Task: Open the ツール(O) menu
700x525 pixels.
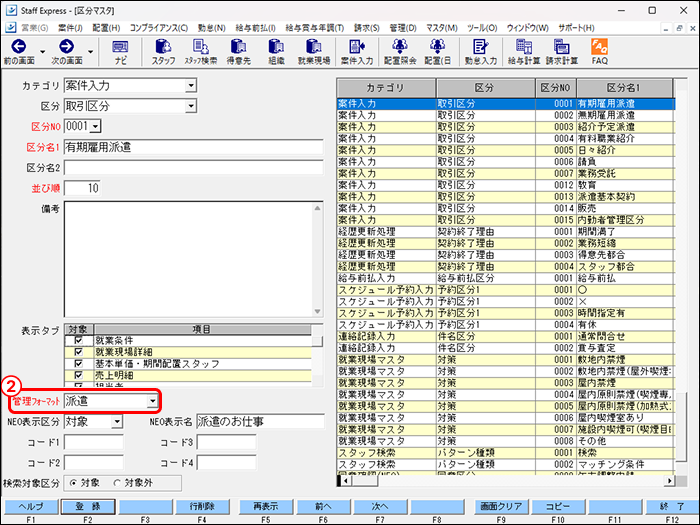Action: coord(482,28)
